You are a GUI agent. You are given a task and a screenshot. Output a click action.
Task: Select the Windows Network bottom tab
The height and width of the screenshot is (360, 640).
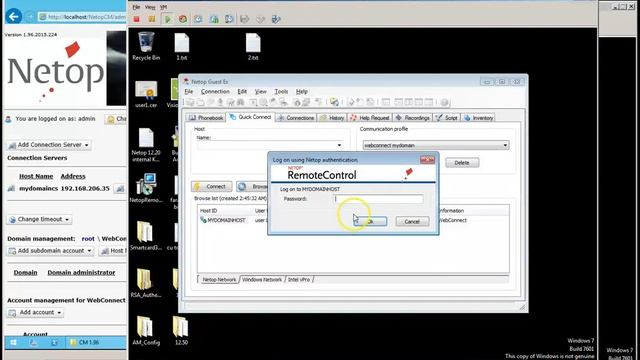[x=262, y=280]
